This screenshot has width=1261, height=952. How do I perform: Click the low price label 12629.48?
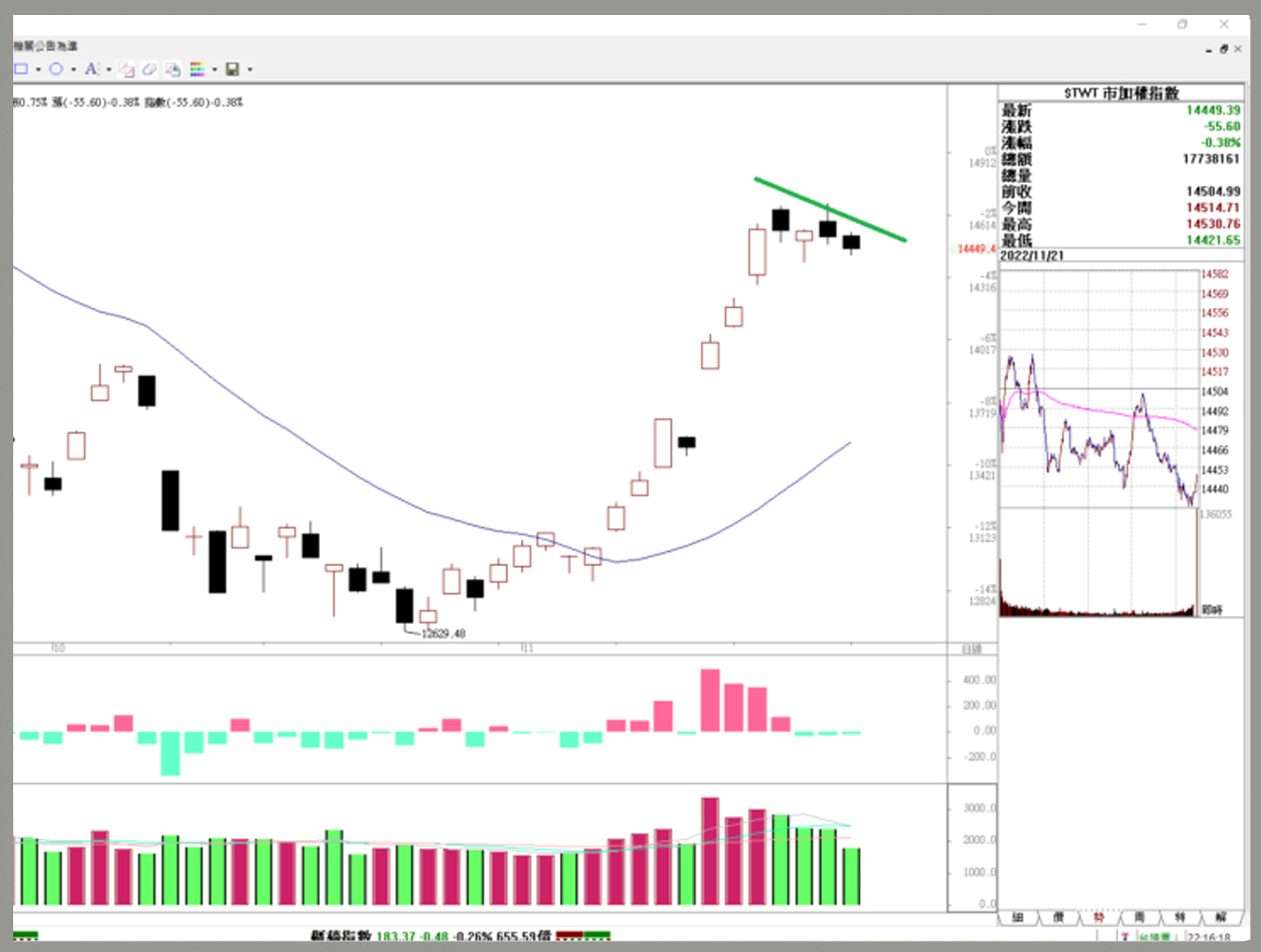point(443,634)
